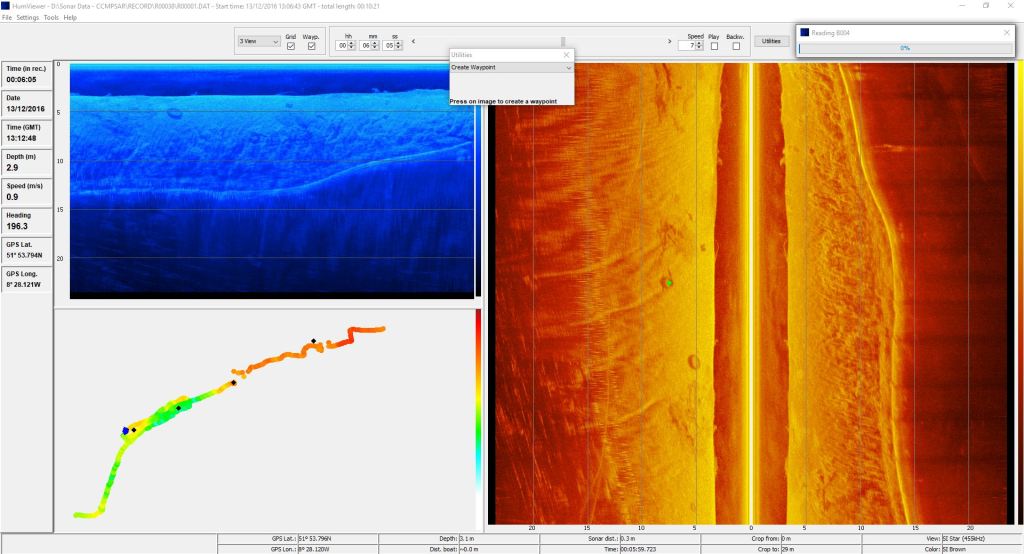Click the left arrow at timeline start

414,41
